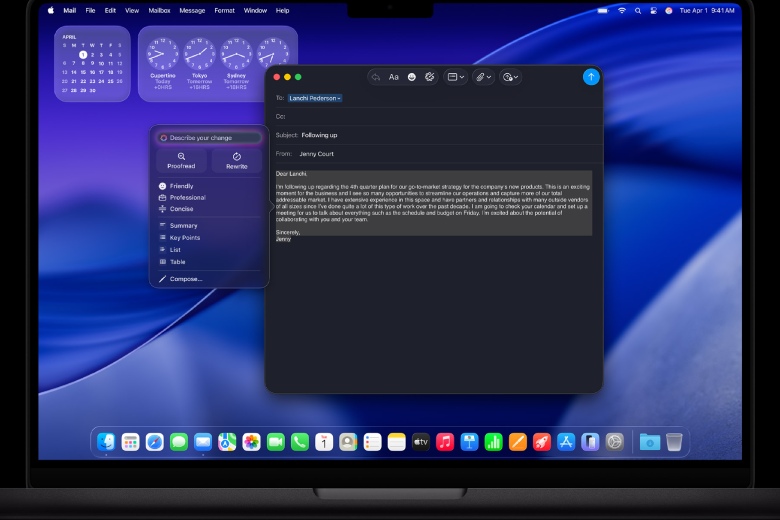Click the Writing Tools icon in toolbar
This screenshot has width=780, height=520.
click(x=430, y=77)
